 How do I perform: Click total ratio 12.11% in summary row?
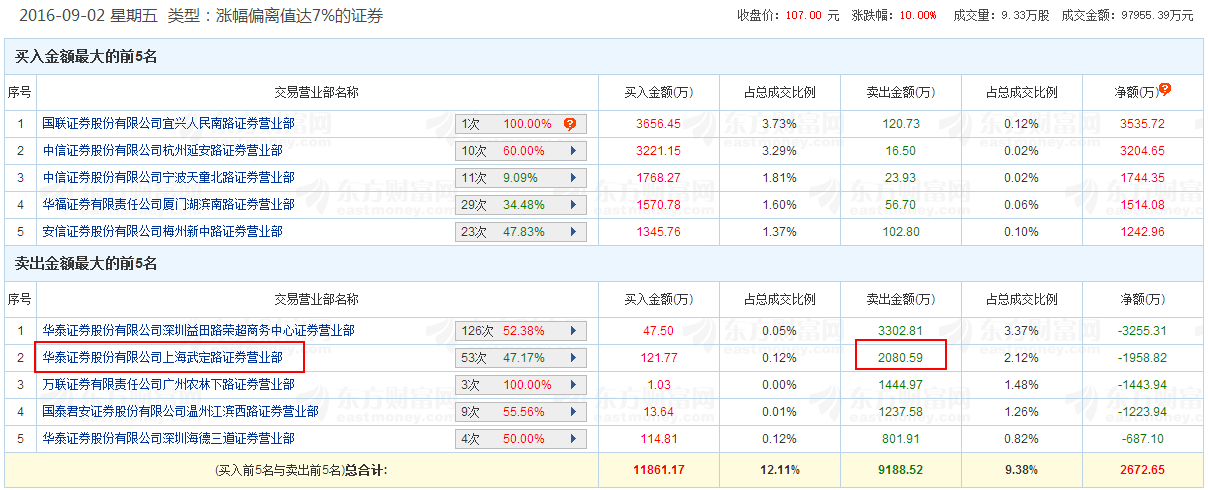pyautogui.click(x=779, y=469)
